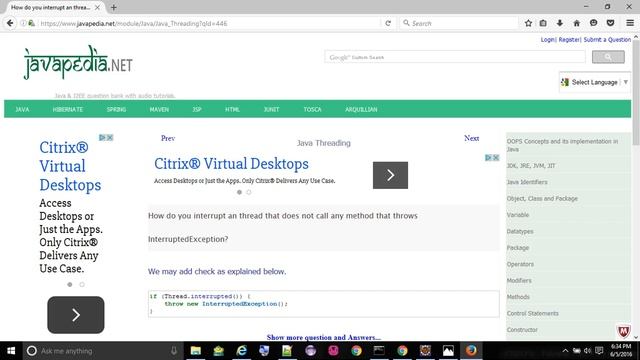
Task: Open a new browser tab with plus
Action: pos(113,7)
